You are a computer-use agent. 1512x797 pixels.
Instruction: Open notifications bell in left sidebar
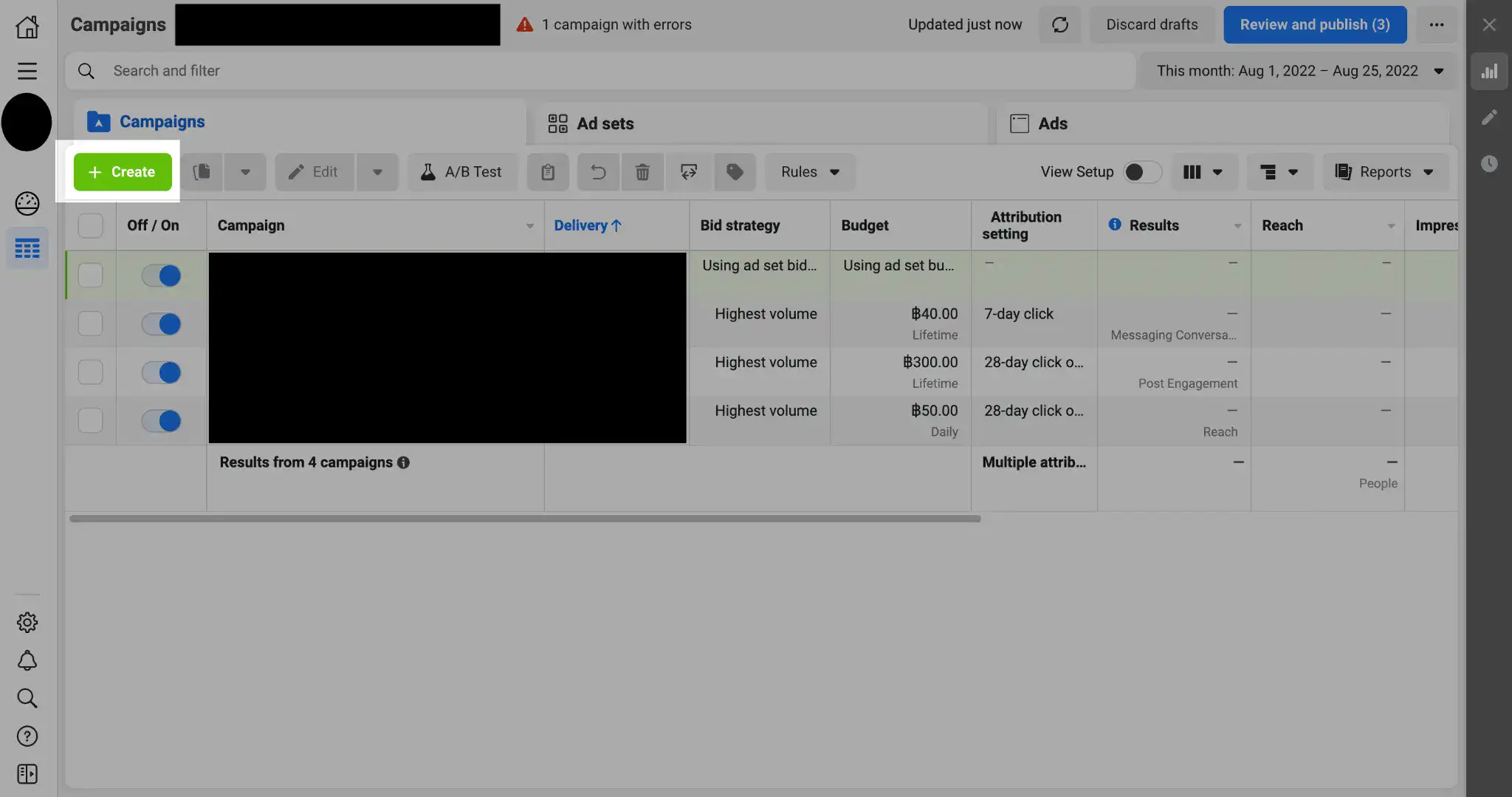click(x=27, y=660)
